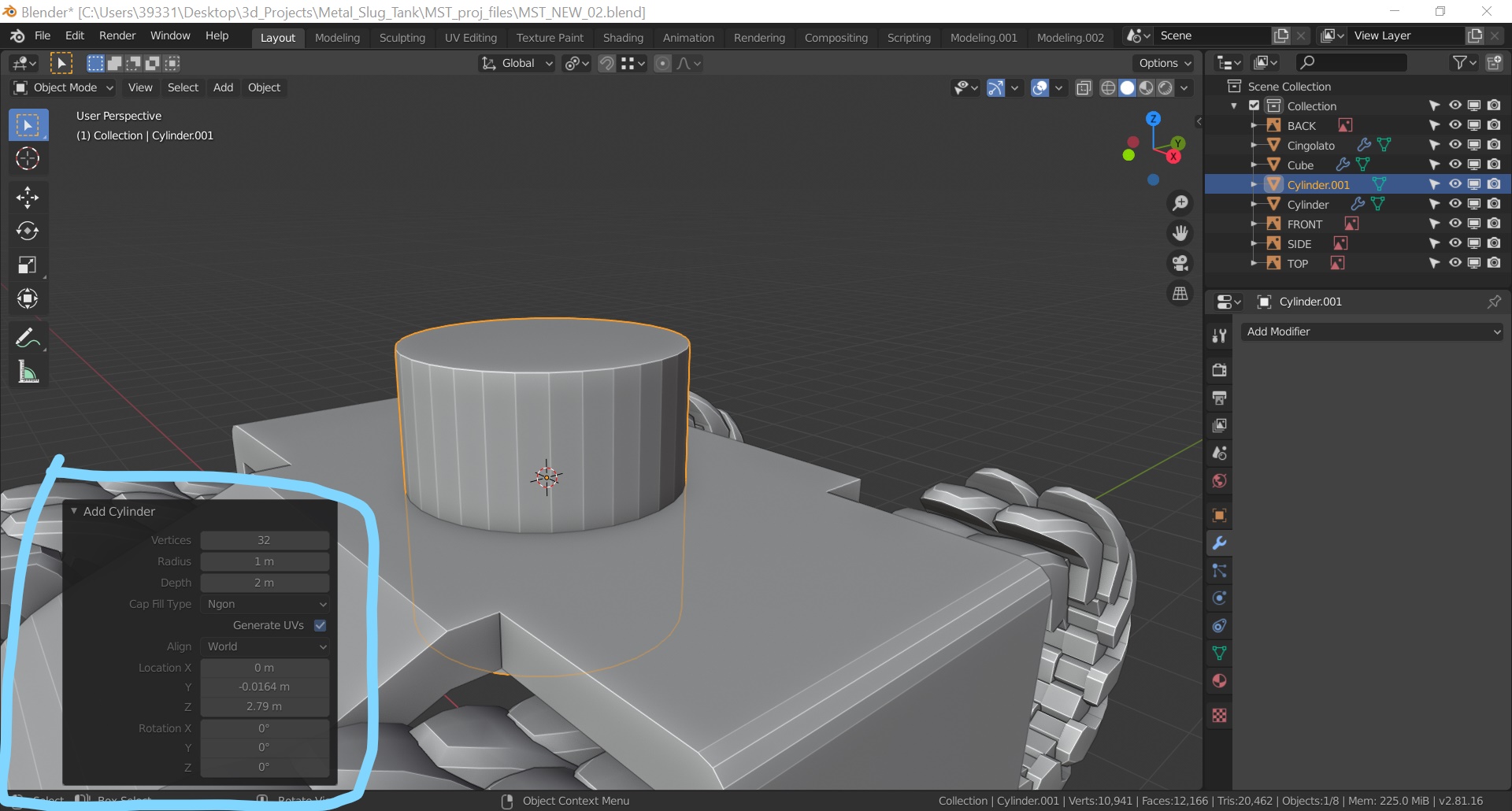Activate the 3D Cursor tool
This screenshot has width=1512, height=811.
28,159
